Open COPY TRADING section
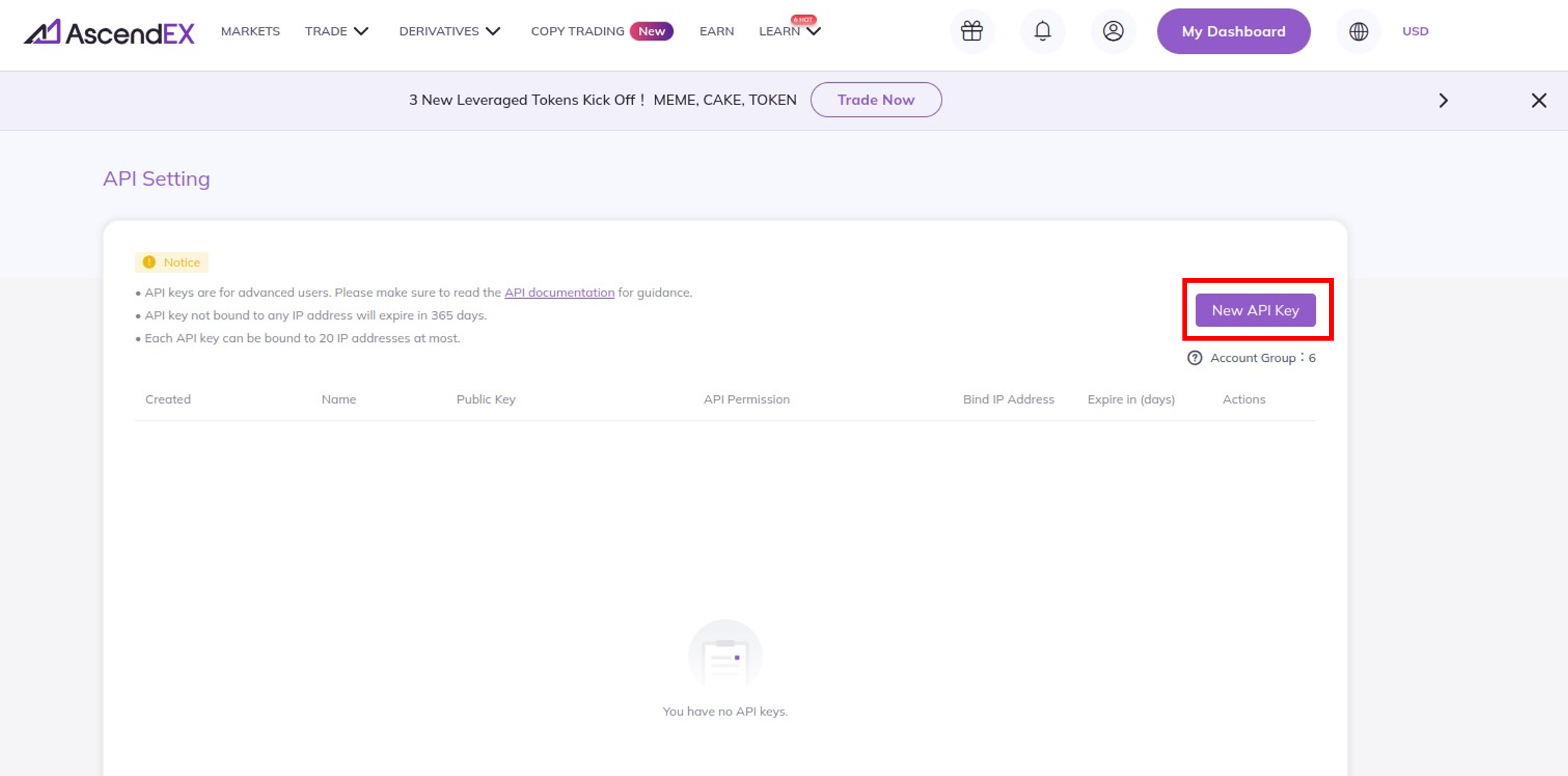Image resolution: width=1568 pixels, height=776 pixels. (578, 31)
